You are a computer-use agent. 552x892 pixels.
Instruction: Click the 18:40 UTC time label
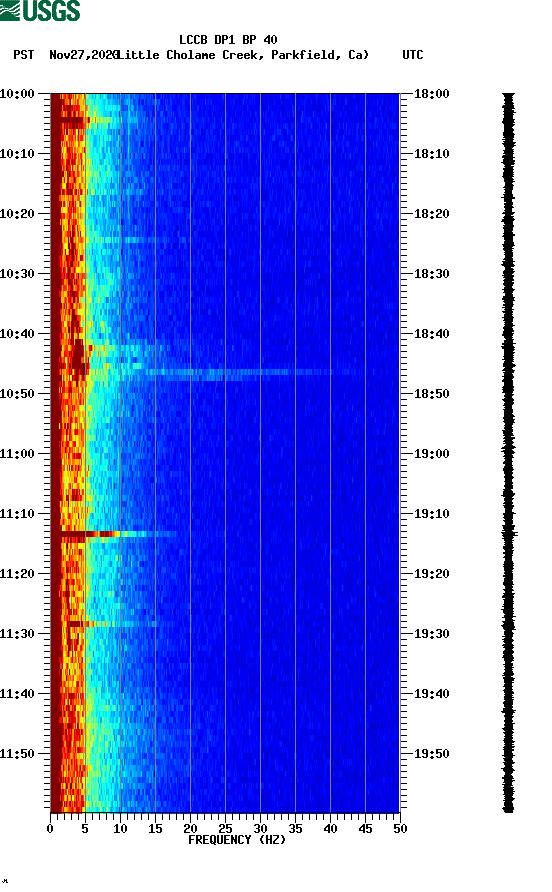coord(431,334)
